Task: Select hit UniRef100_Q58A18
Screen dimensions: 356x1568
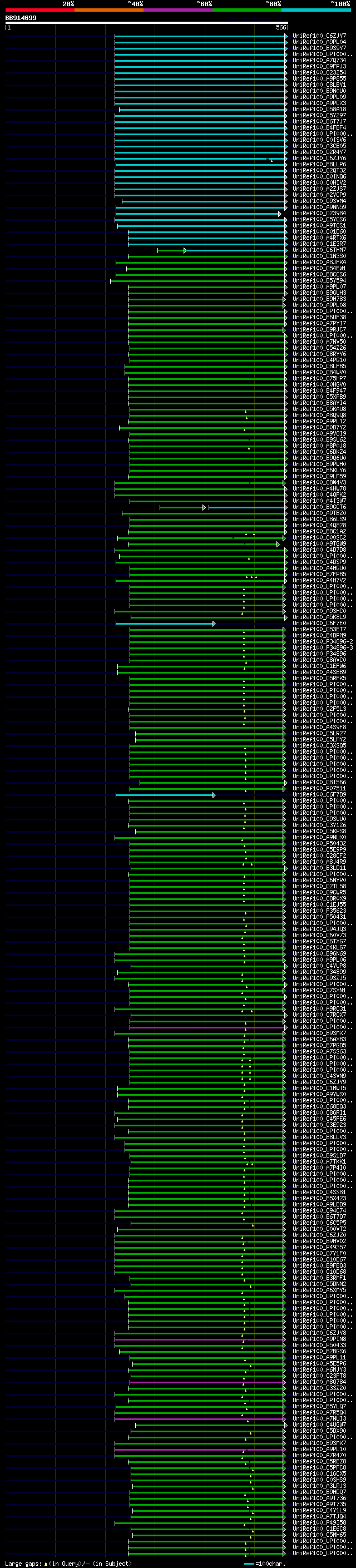Action: pos(319,109)
